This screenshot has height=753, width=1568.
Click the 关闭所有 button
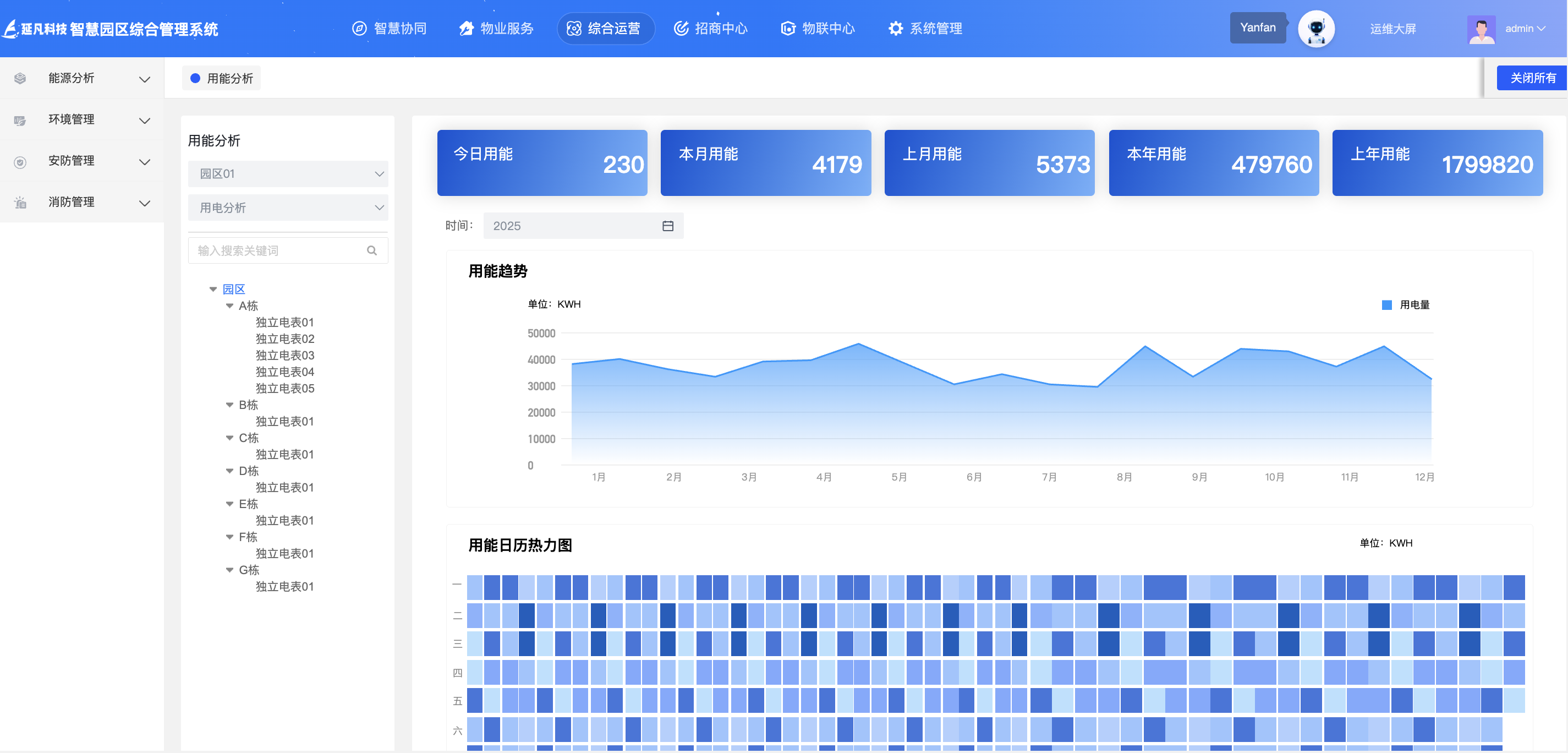(1532, 78)
